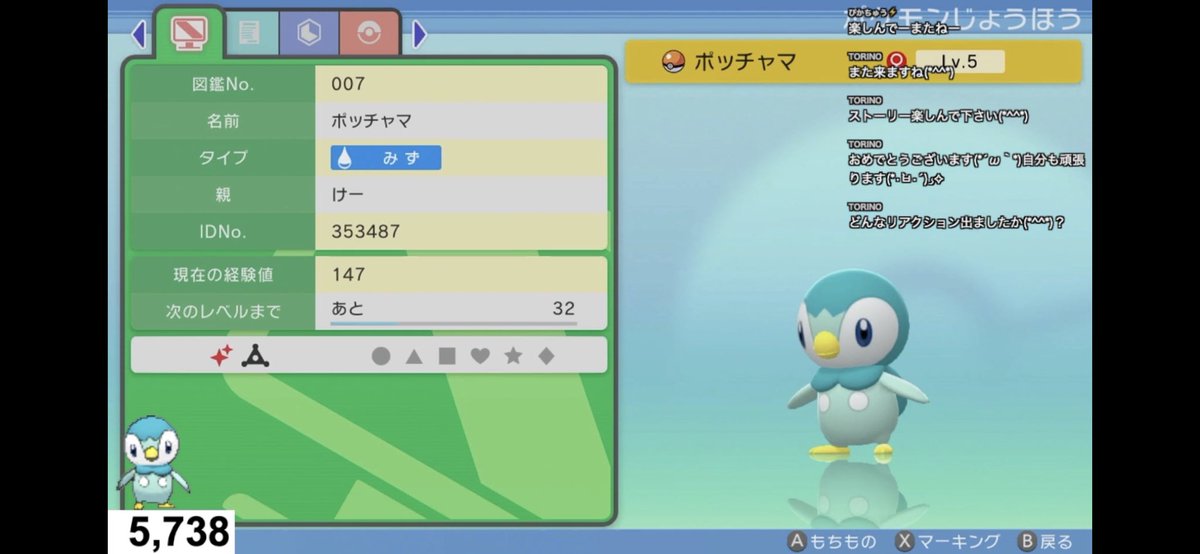
Task: Click the IDNo. row label
Action: [x=223, y=232]
